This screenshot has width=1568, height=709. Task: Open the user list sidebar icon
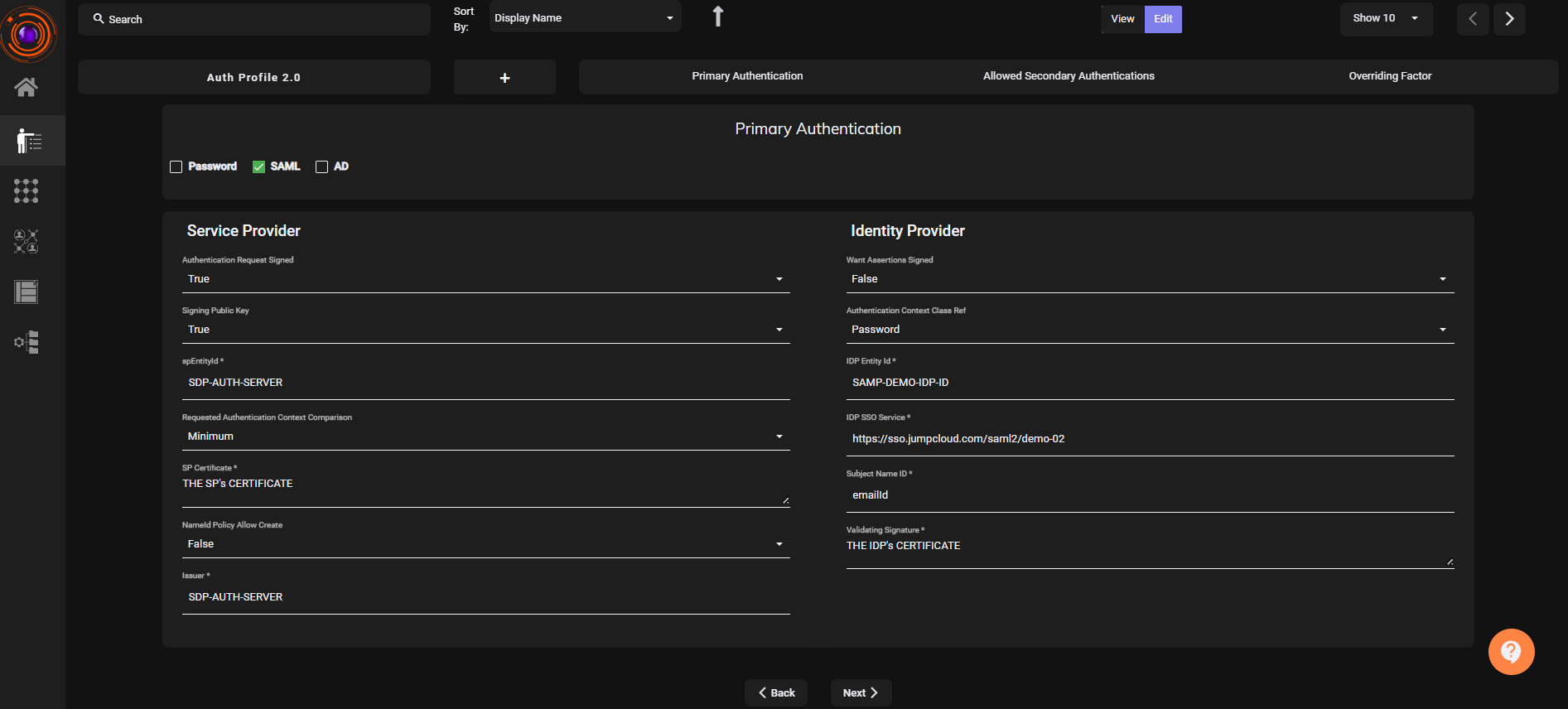coord(29,141)
